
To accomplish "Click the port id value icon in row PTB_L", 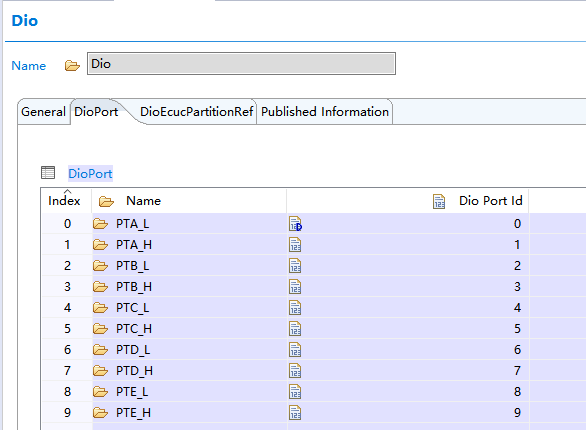I will pyautogui.click(x=295, y=266).
